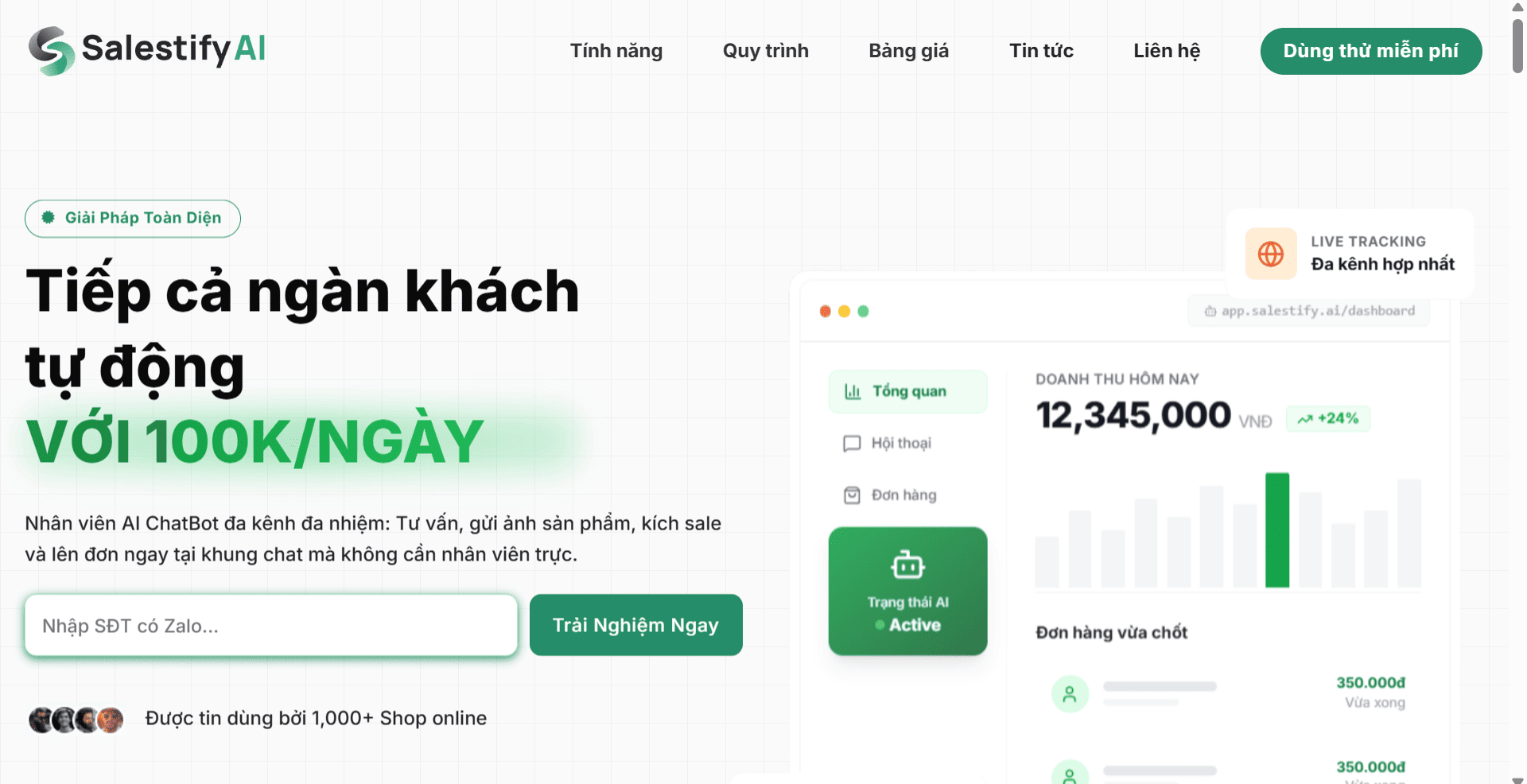
Task: Open the +24% growth indicator
Action: pyautogui.click(x=1327, y=418)
